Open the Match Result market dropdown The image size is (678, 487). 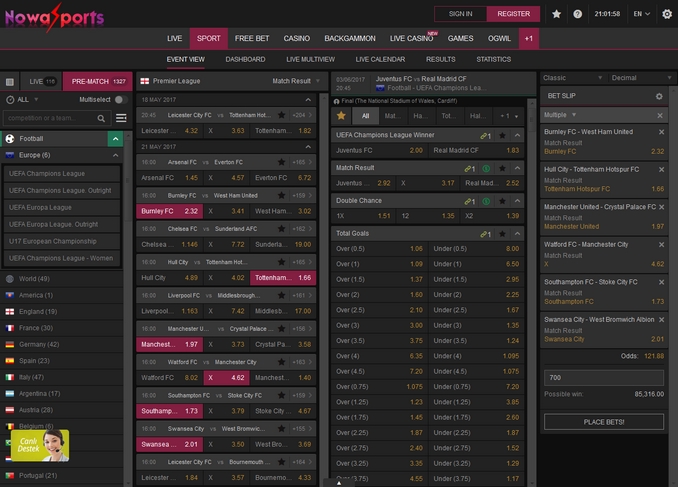click(296, 81)
